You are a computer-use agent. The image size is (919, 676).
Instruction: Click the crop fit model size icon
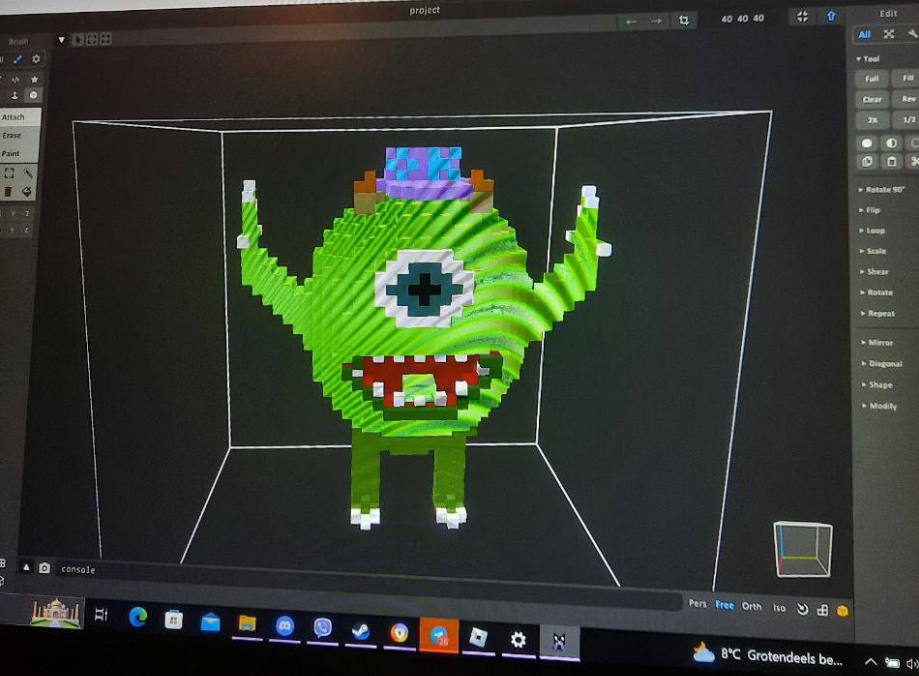coord(683,21)
